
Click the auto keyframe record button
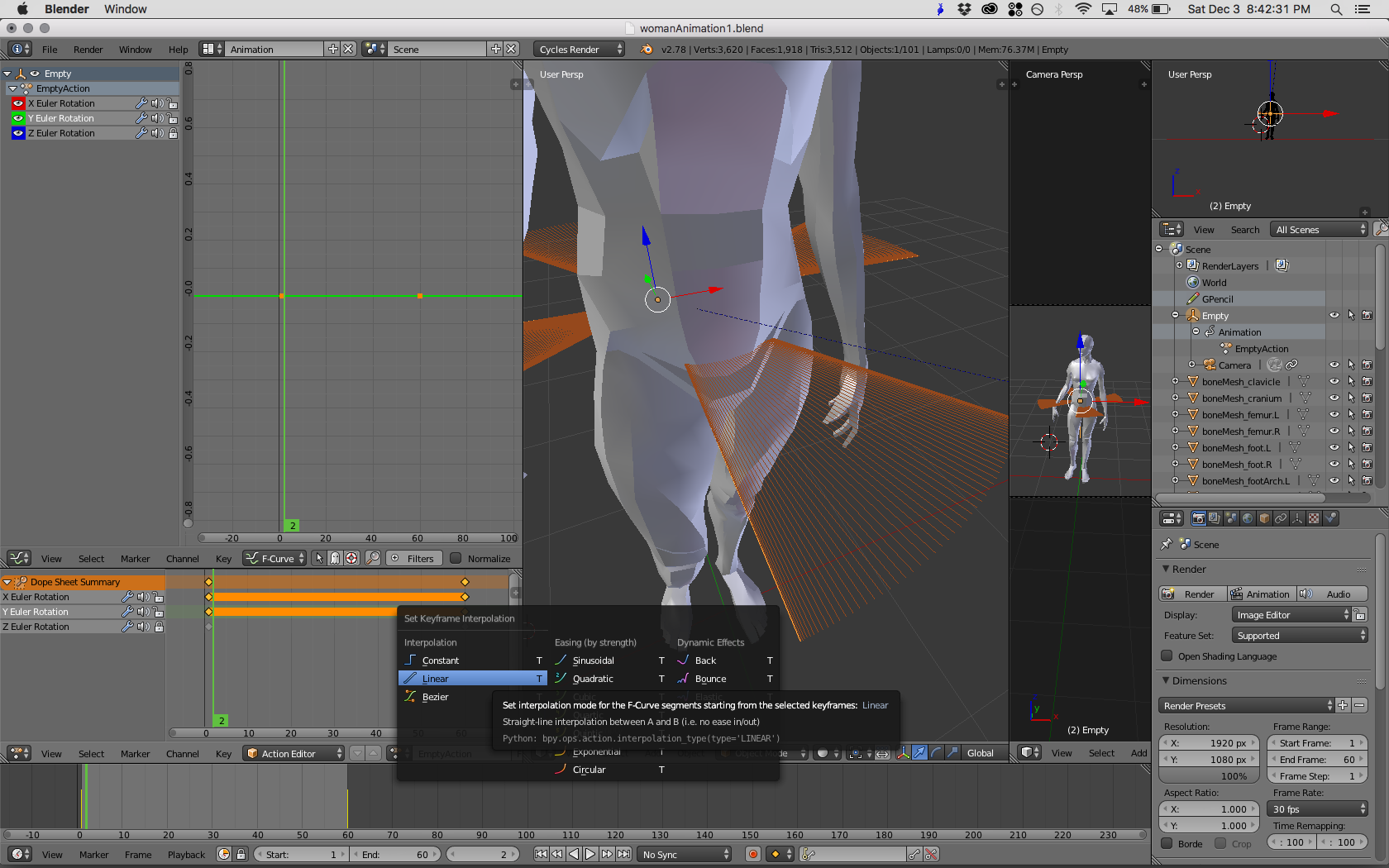click(752, 854)
